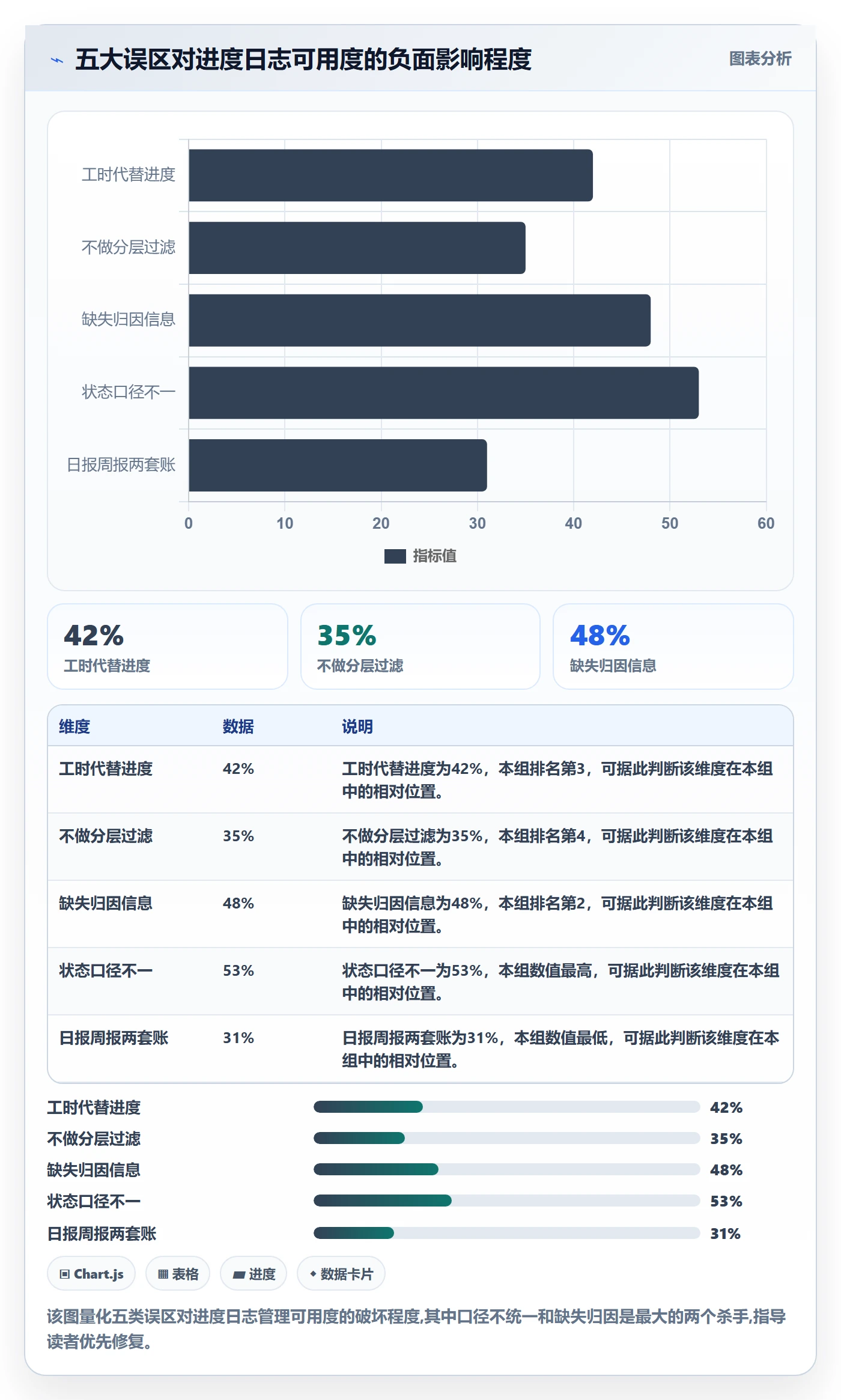
Task: Click the 指标值 legend label under the chart
Action: tap(435, 556)
